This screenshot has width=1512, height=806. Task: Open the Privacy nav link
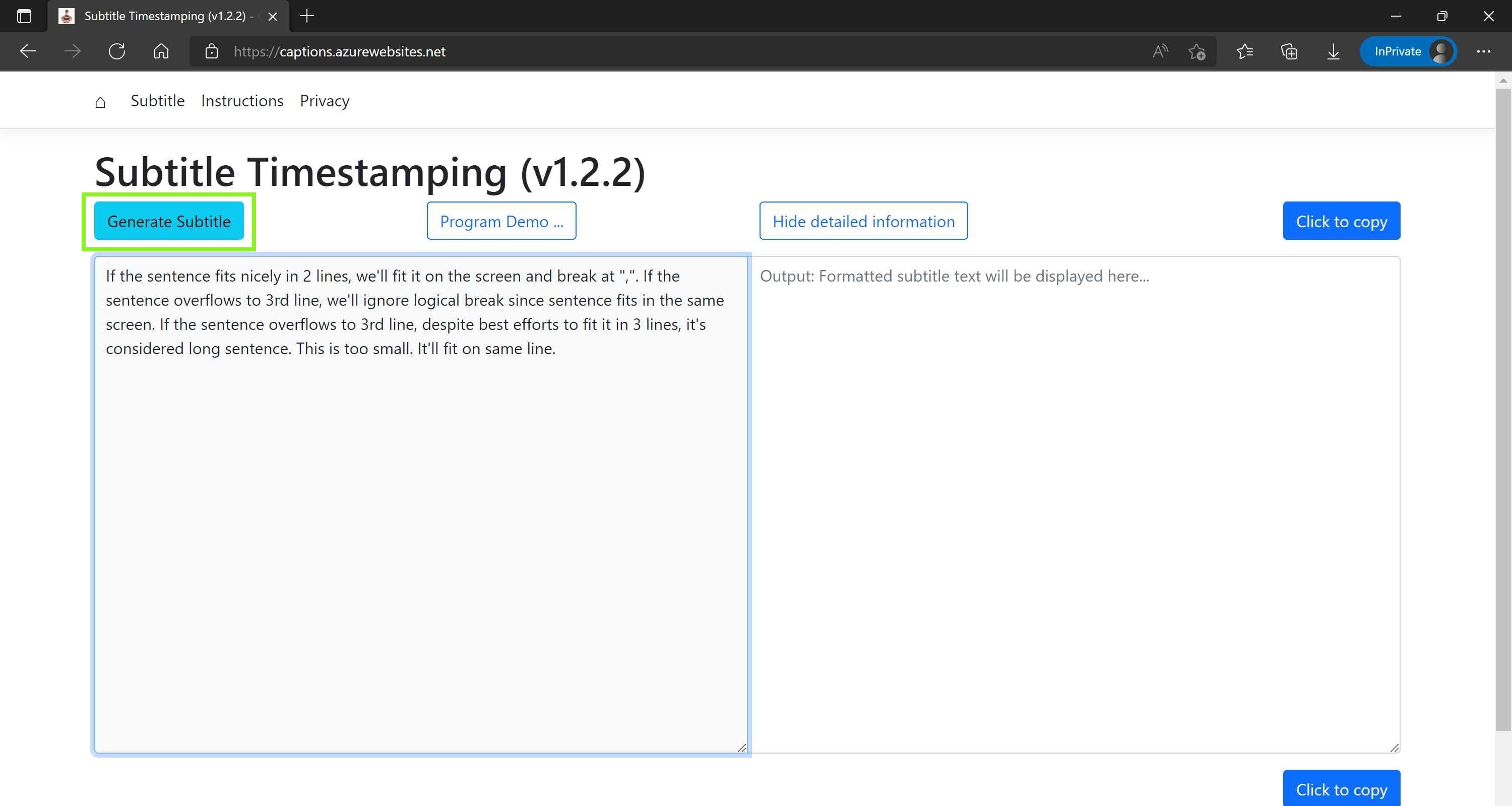[x=325, y=101]
